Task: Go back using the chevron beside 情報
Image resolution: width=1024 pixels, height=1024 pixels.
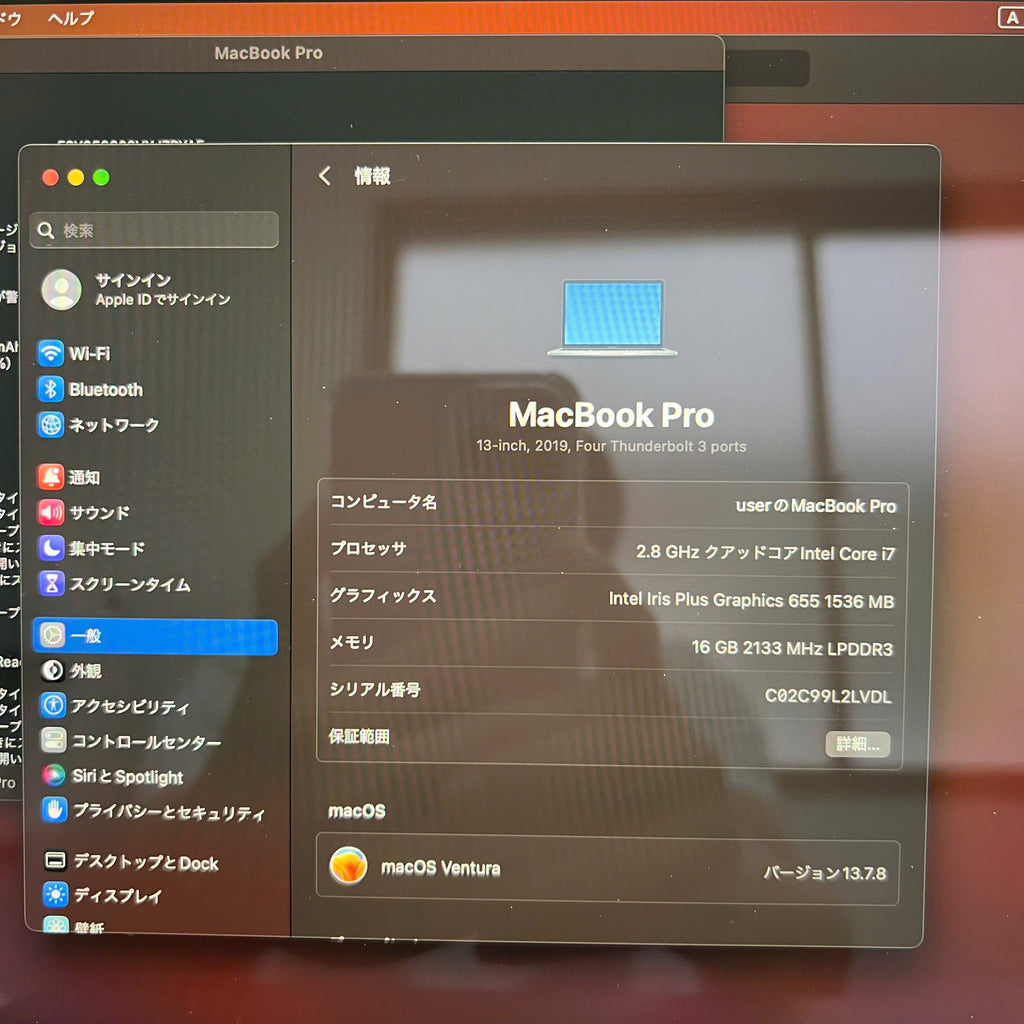Action: tap(325, 175)
